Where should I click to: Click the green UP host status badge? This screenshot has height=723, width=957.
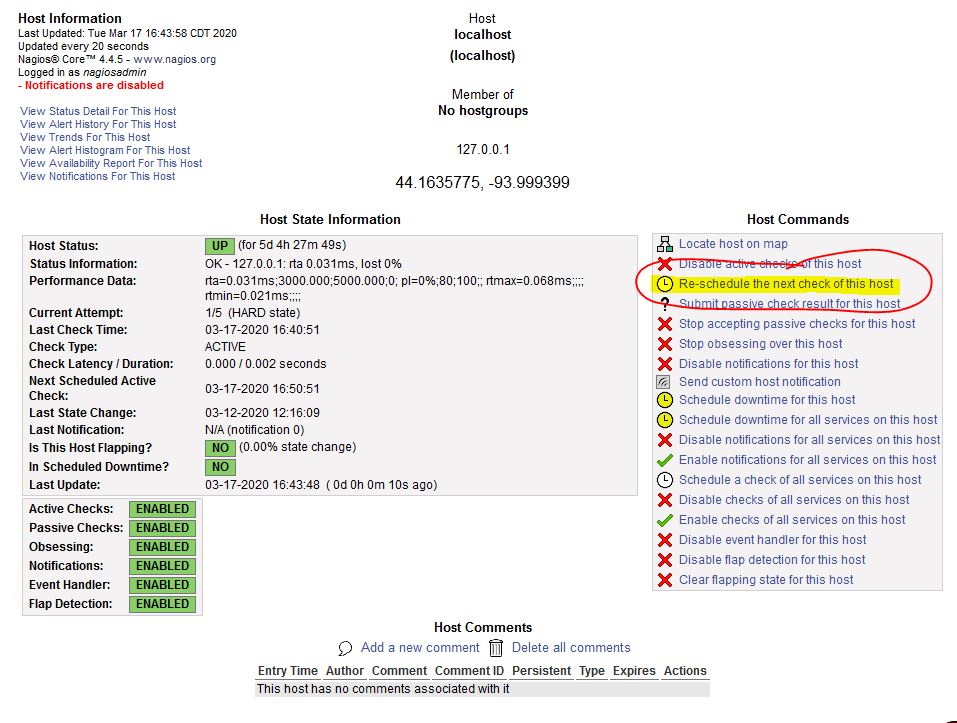(x=219, y=246)
